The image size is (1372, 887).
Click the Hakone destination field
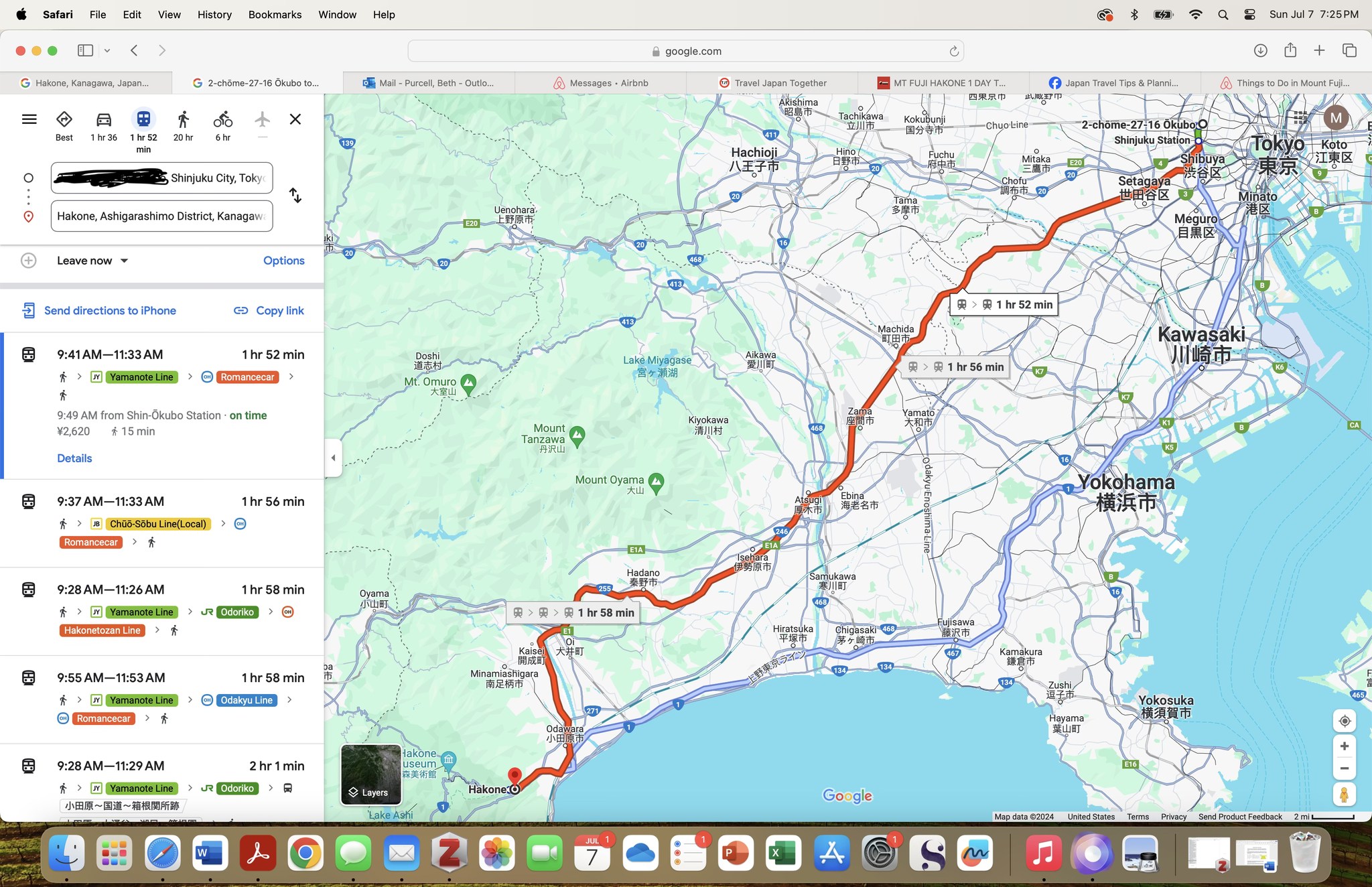coord(161,216)
